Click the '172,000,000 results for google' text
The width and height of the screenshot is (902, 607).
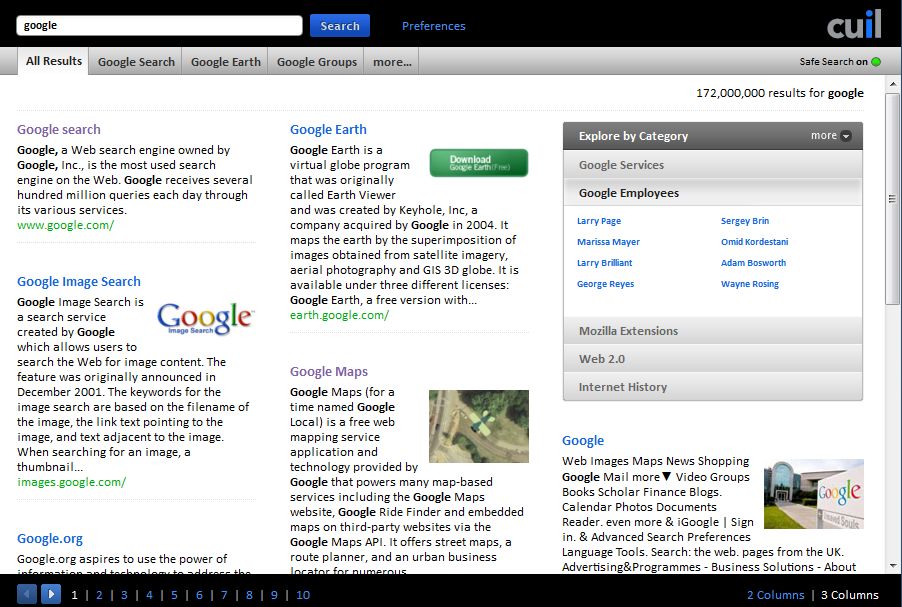point(779,93)
